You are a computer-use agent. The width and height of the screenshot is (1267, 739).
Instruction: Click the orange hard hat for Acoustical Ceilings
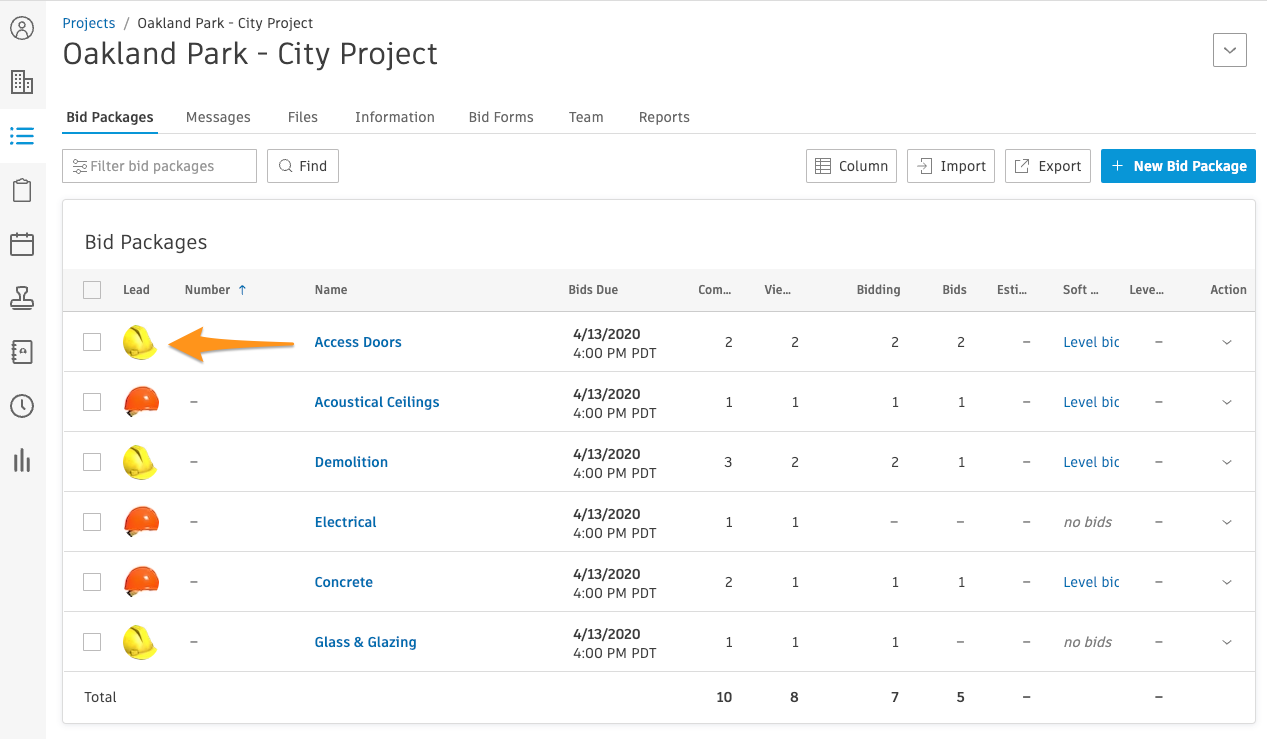pyautogui.click(x=141, y=402)
